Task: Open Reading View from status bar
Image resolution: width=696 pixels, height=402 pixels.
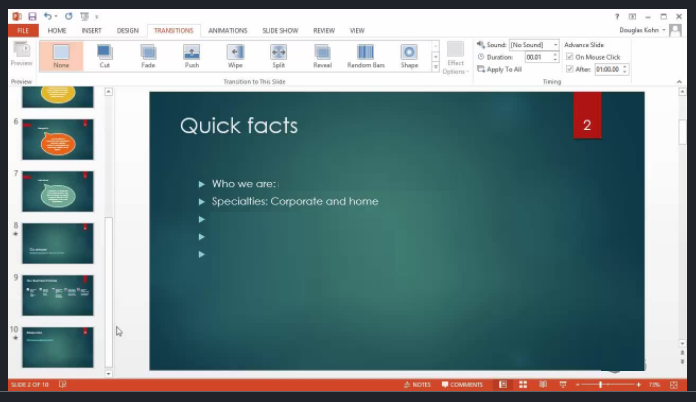Action: [543, 384]
